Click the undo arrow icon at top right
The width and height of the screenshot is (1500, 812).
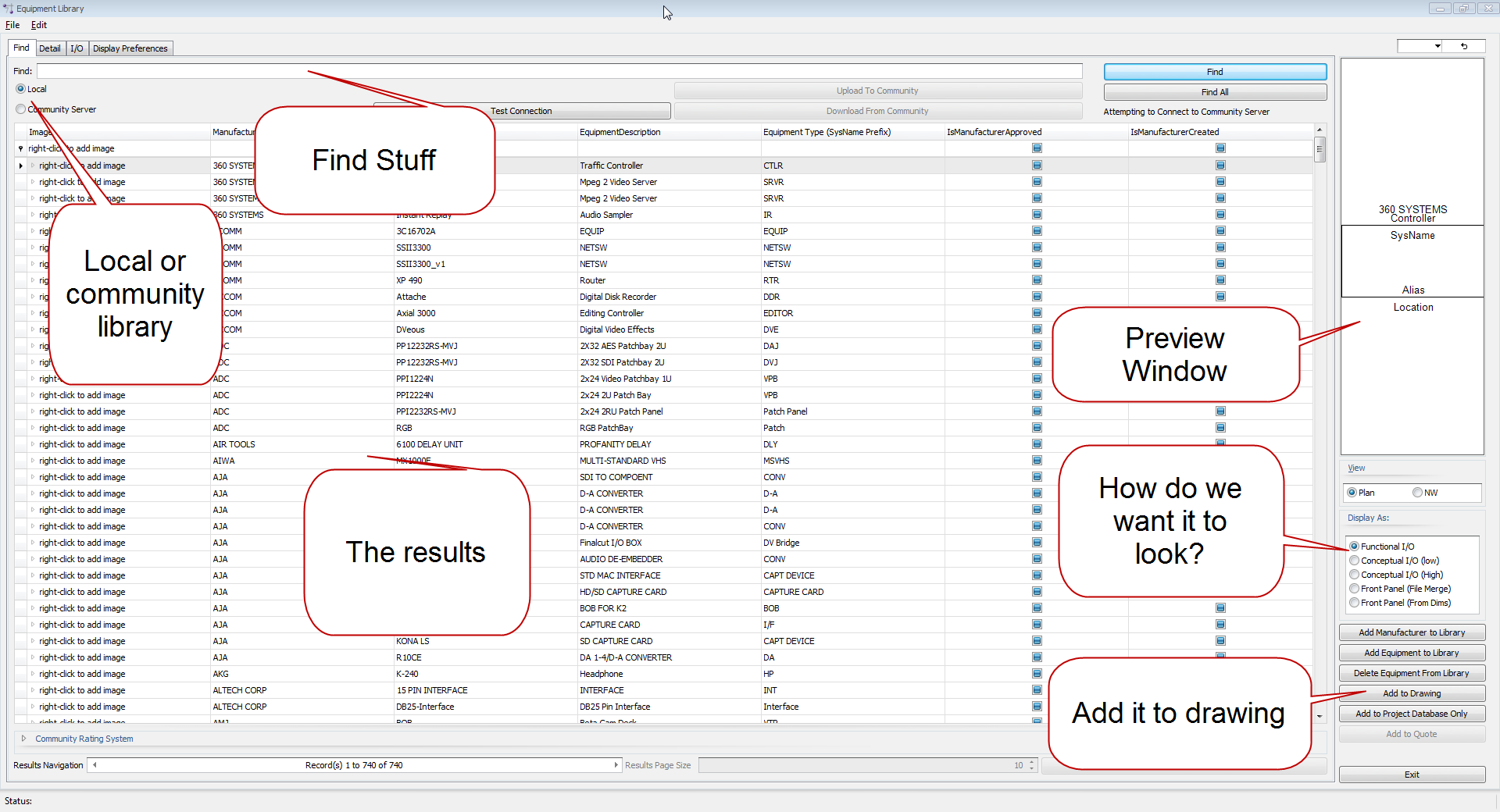(x=1464, y=46)
